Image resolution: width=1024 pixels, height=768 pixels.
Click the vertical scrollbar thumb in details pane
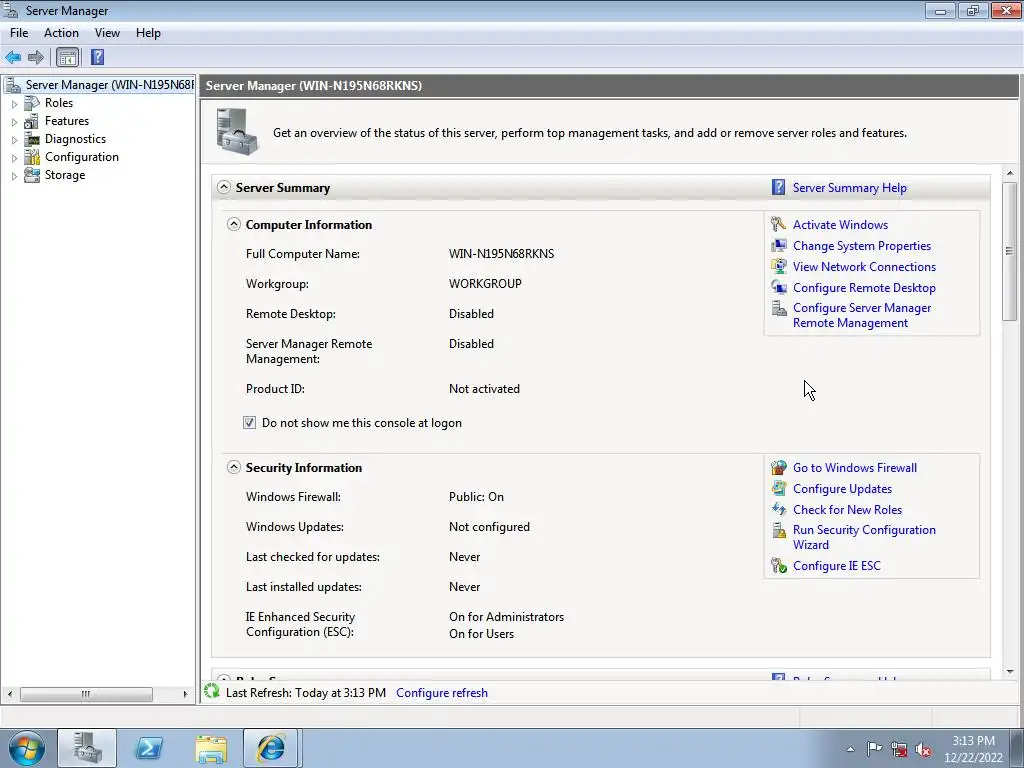(1010, 251)
